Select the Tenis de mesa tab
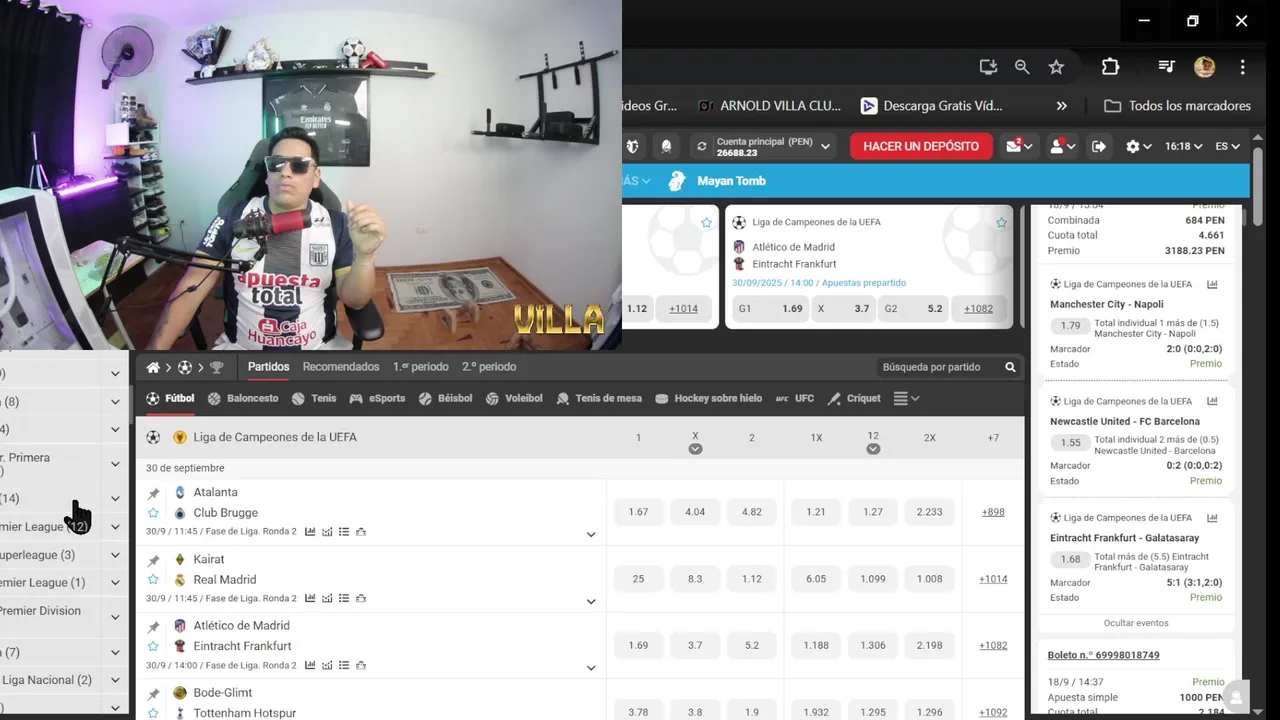1280x720 pixels. pyautogui.click(x=599, y=398)
